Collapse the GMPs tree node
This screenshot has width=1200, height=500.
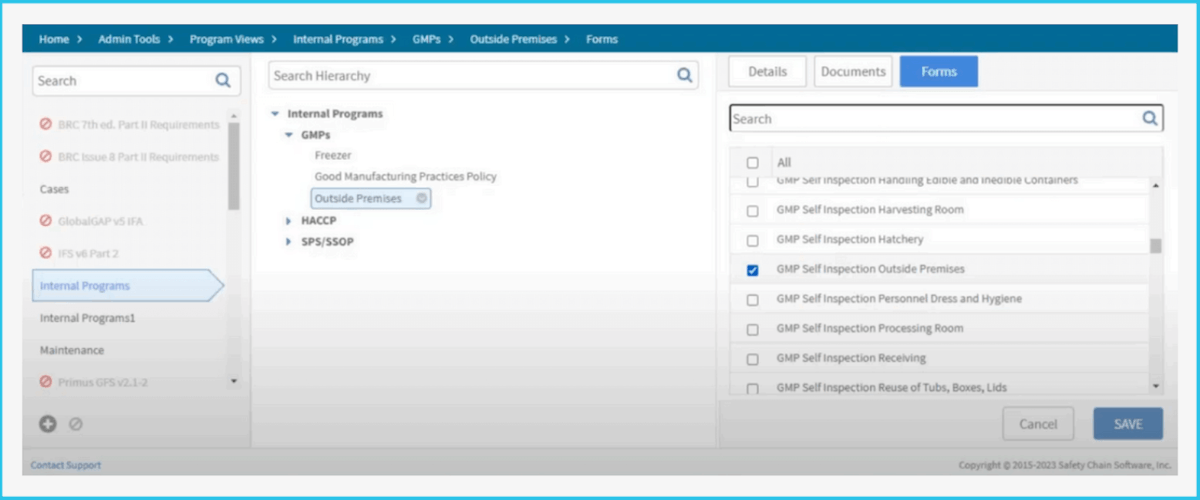pos(289,134)
